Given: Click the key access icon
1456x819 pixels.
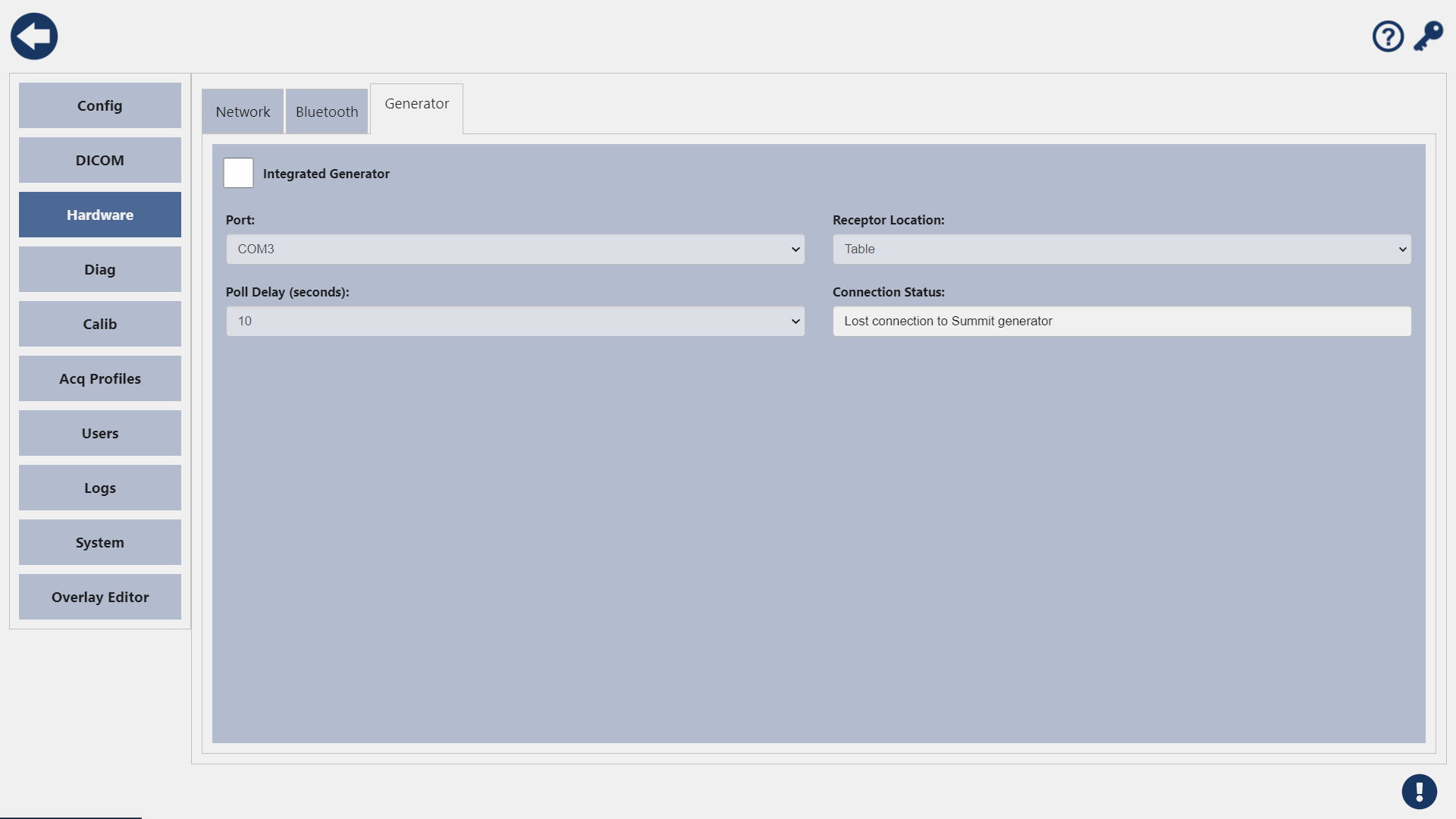Looking at the screenshot, I should pyautogui.click(x=1428, y=36).
